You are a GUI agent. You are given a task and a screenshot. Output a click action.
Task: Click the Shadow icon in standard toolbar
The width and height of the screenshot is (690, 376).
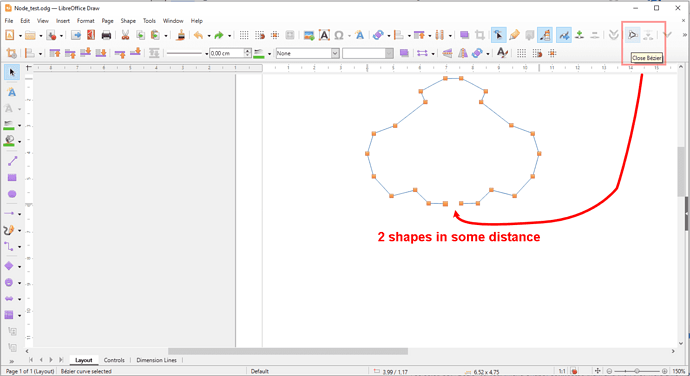click(464, 35)
